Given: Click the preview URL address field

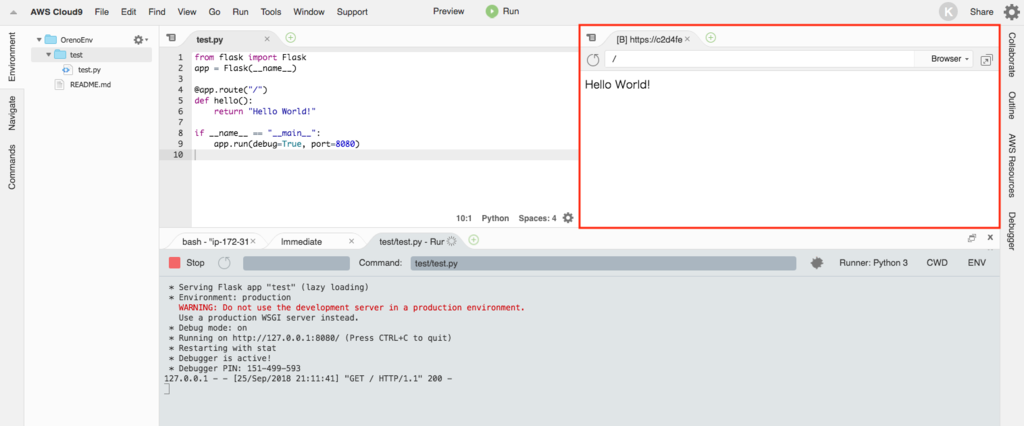Looking at the screenshot, I should 761,59.
